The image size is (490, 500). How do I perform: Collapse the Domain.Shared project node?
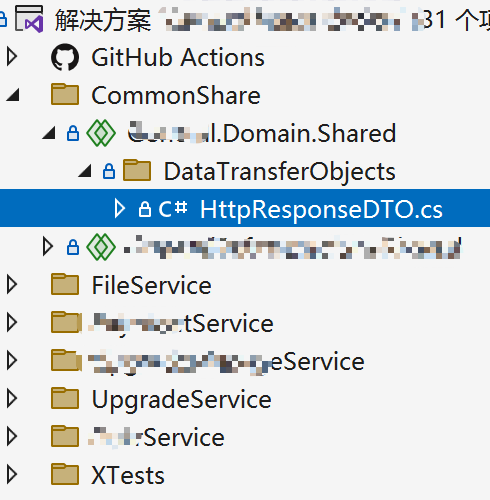click(x=49, y=133)
